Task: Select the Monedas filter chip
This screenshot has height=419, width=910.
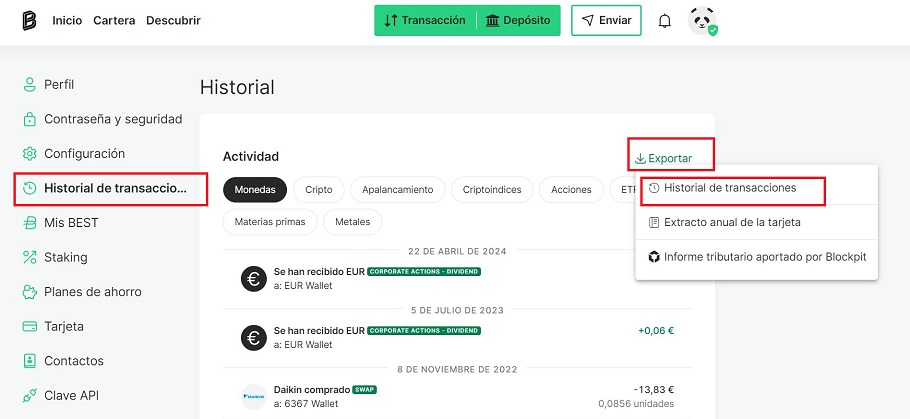Action: click(255, 189)
